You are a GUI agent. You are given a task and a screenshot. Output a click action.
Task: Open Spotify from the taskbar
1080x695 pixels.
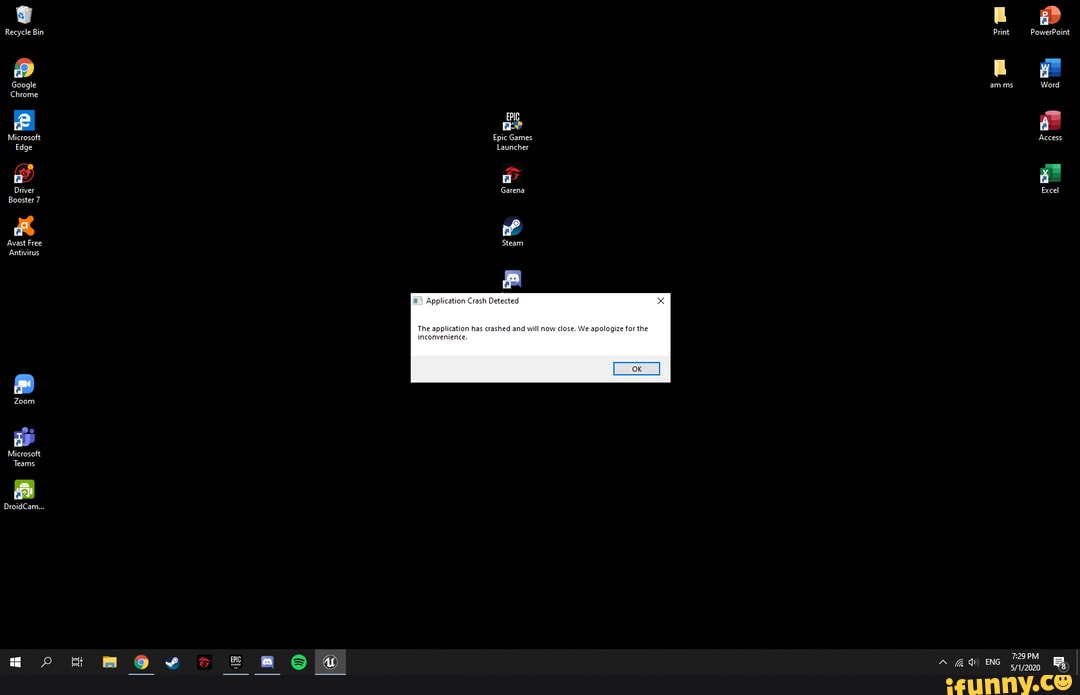coord(298,662)
